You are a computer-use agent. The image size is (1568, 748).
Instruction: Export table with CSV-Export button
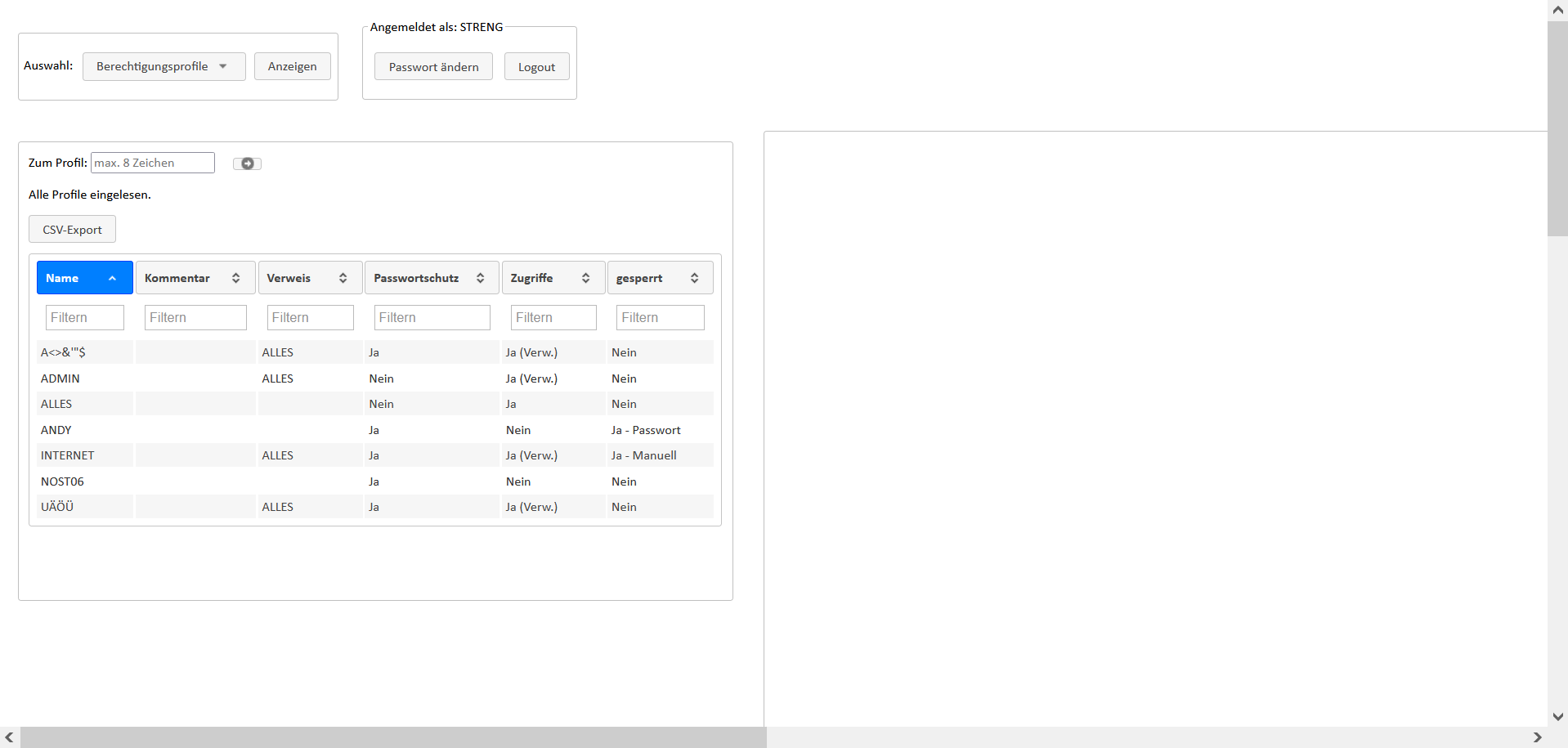point(72,230)
